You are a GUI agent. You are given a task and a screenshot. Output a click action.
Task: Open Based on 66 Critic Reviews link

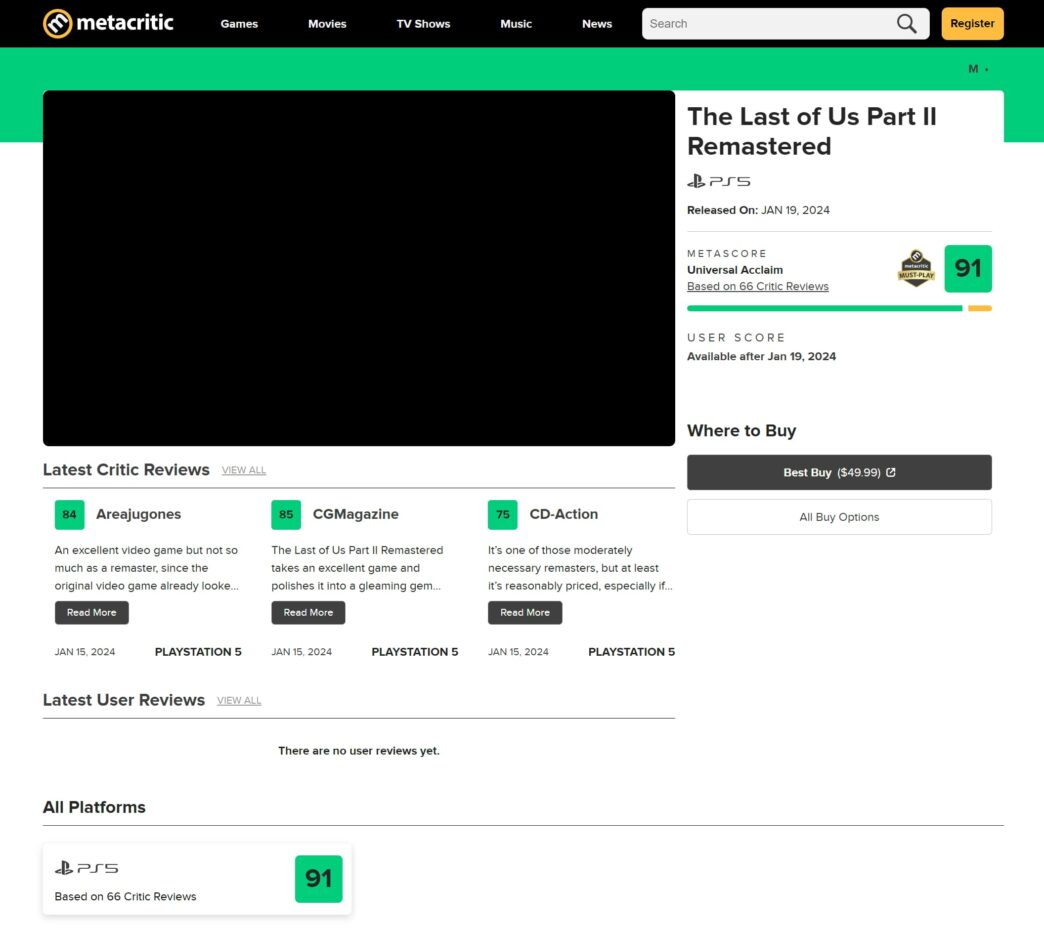[x=758, y=286]
